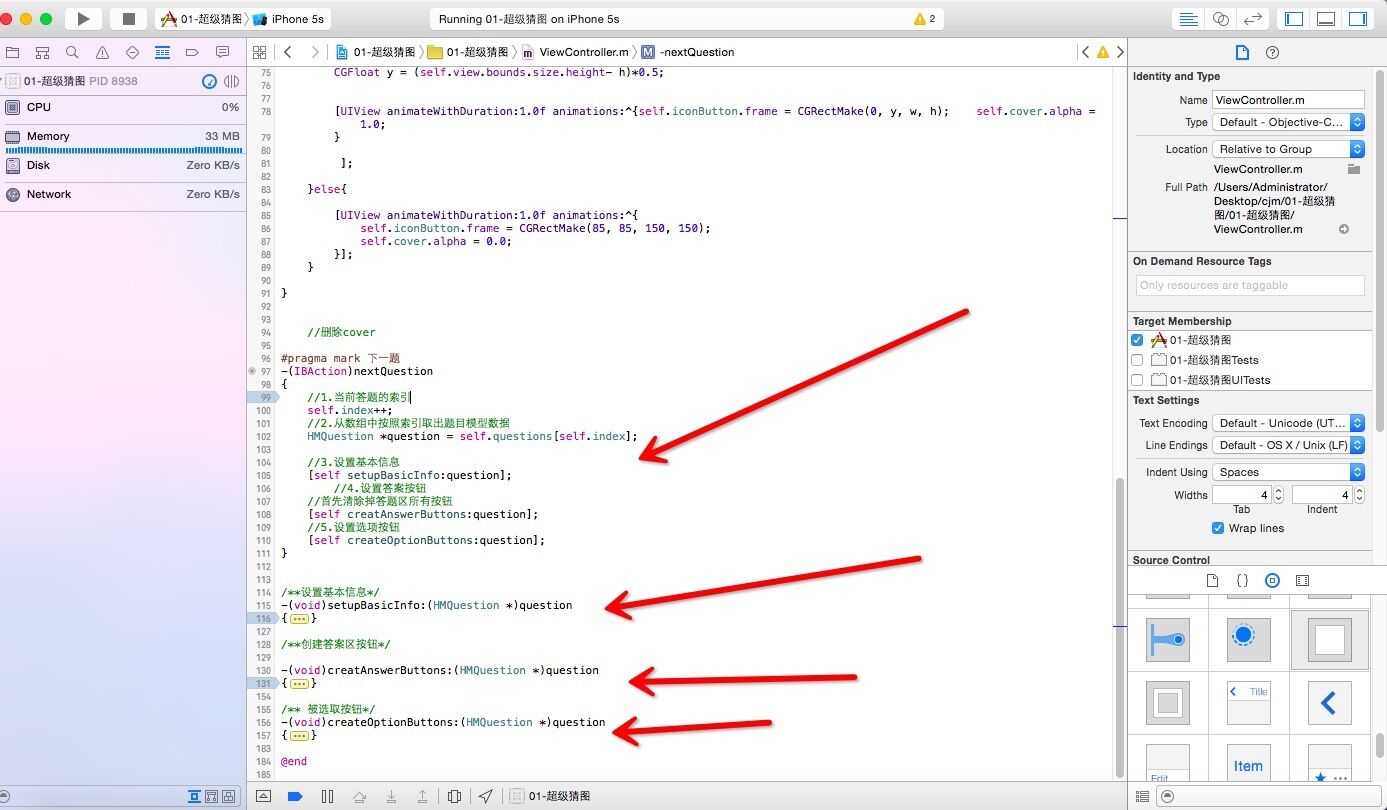
Task: Open the Type dropdown Default - Objective-C
Action: (x=1288, y=122)
